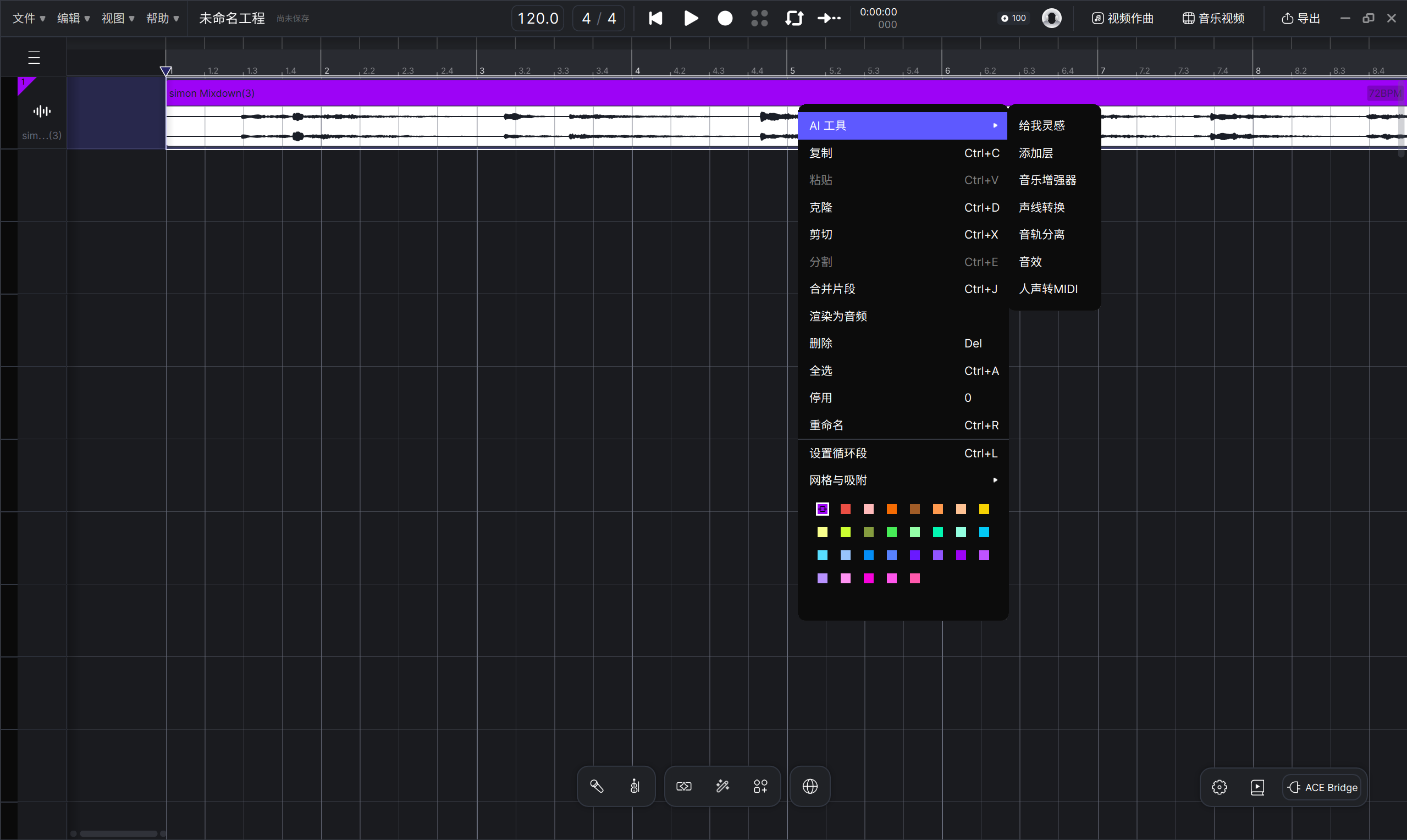The height and width of the screenshot is (840, 1407).
Task: Open the 帮助 menu
Action: click(x=162, y=18)
